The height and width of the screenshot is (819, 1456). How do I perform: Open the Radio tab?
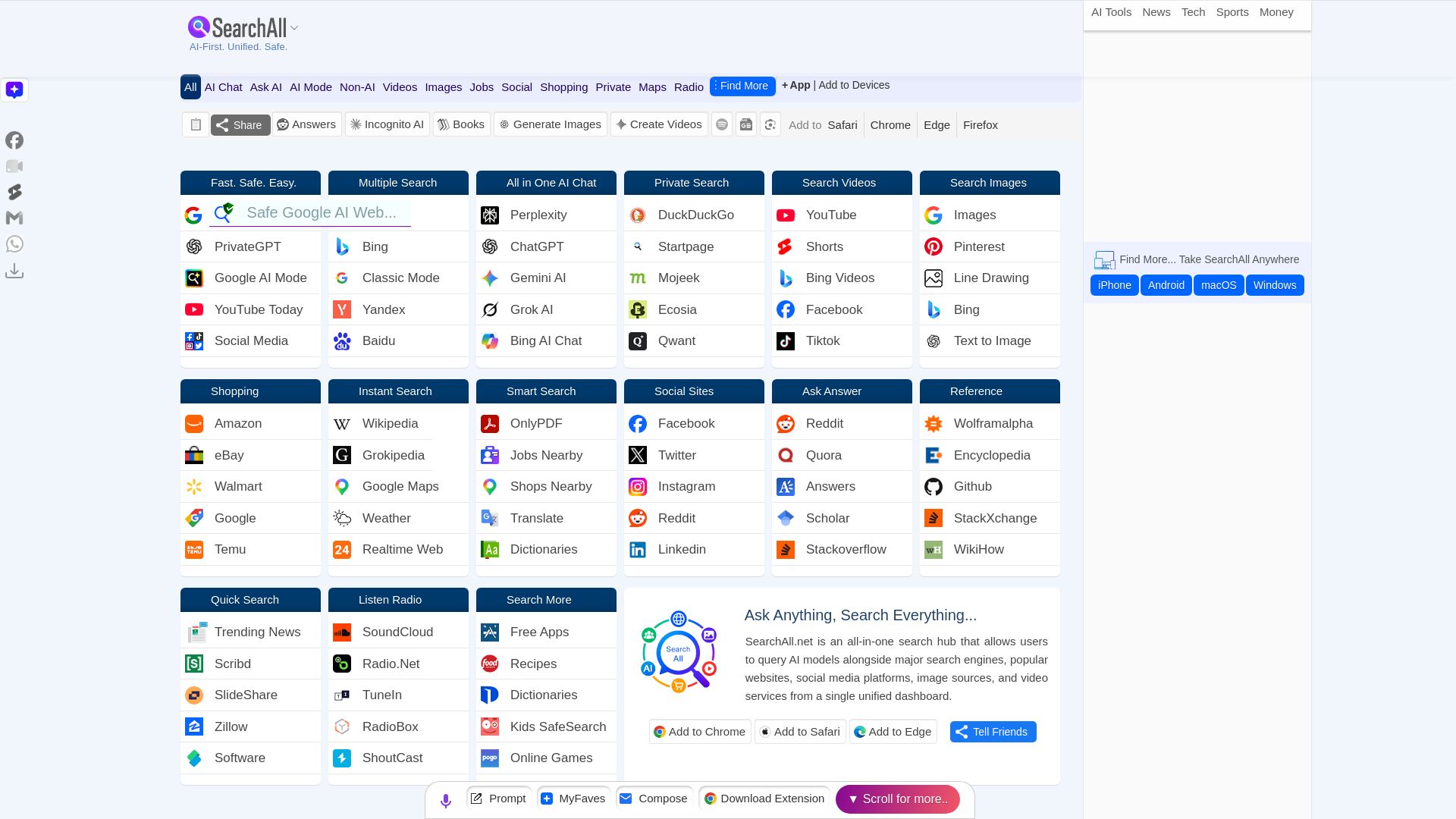(689, 87)
